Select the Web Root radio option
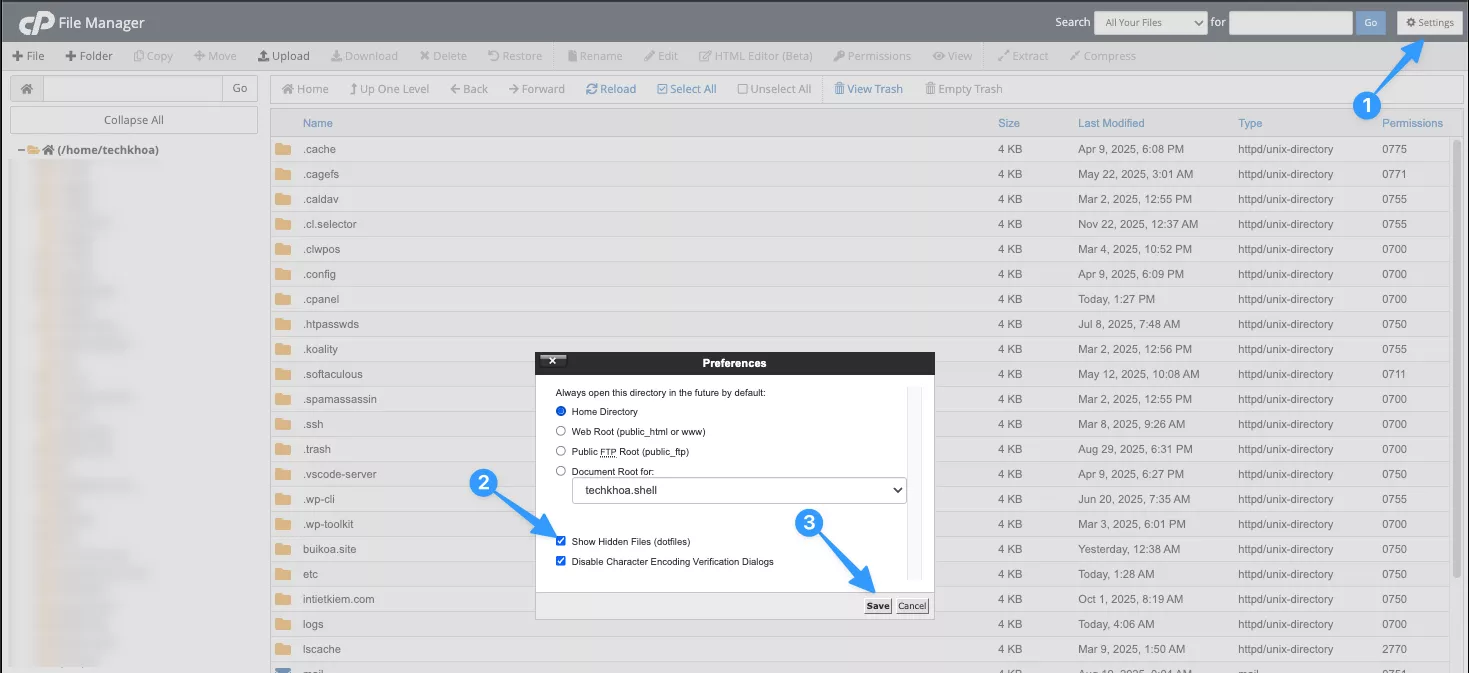Image resolution: width=1469 pixels, height=673 pixels. point(561,431)
